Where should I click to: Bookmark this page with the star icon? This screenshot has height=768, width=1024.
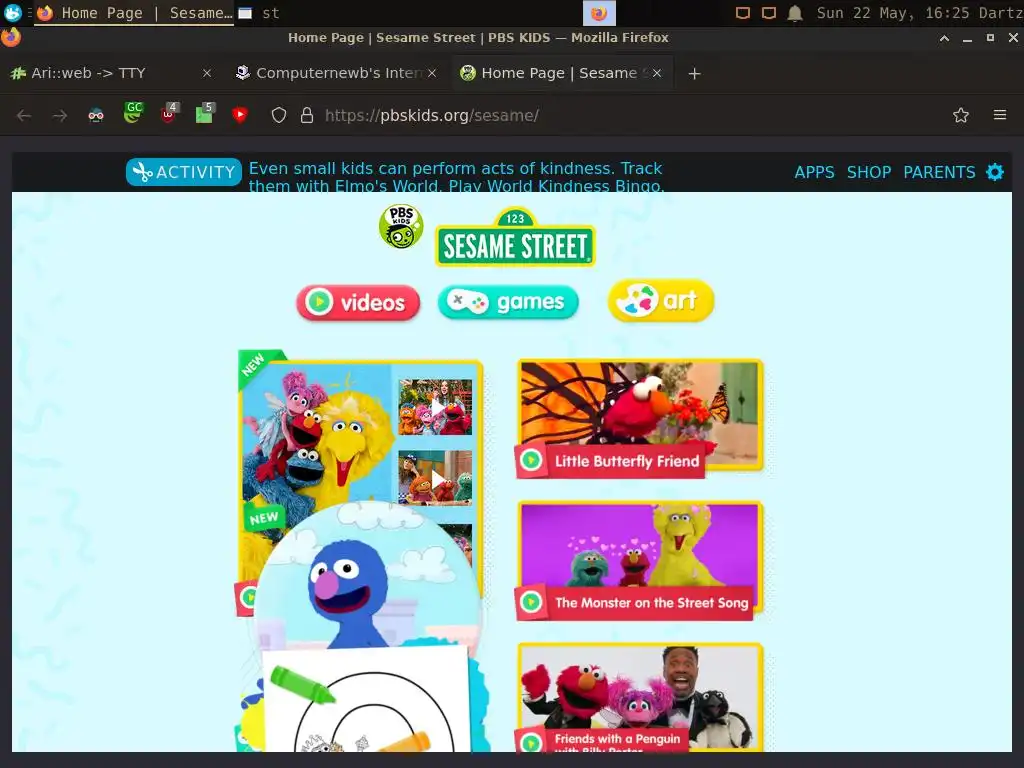pyautogui.click(x=961, y=116)
